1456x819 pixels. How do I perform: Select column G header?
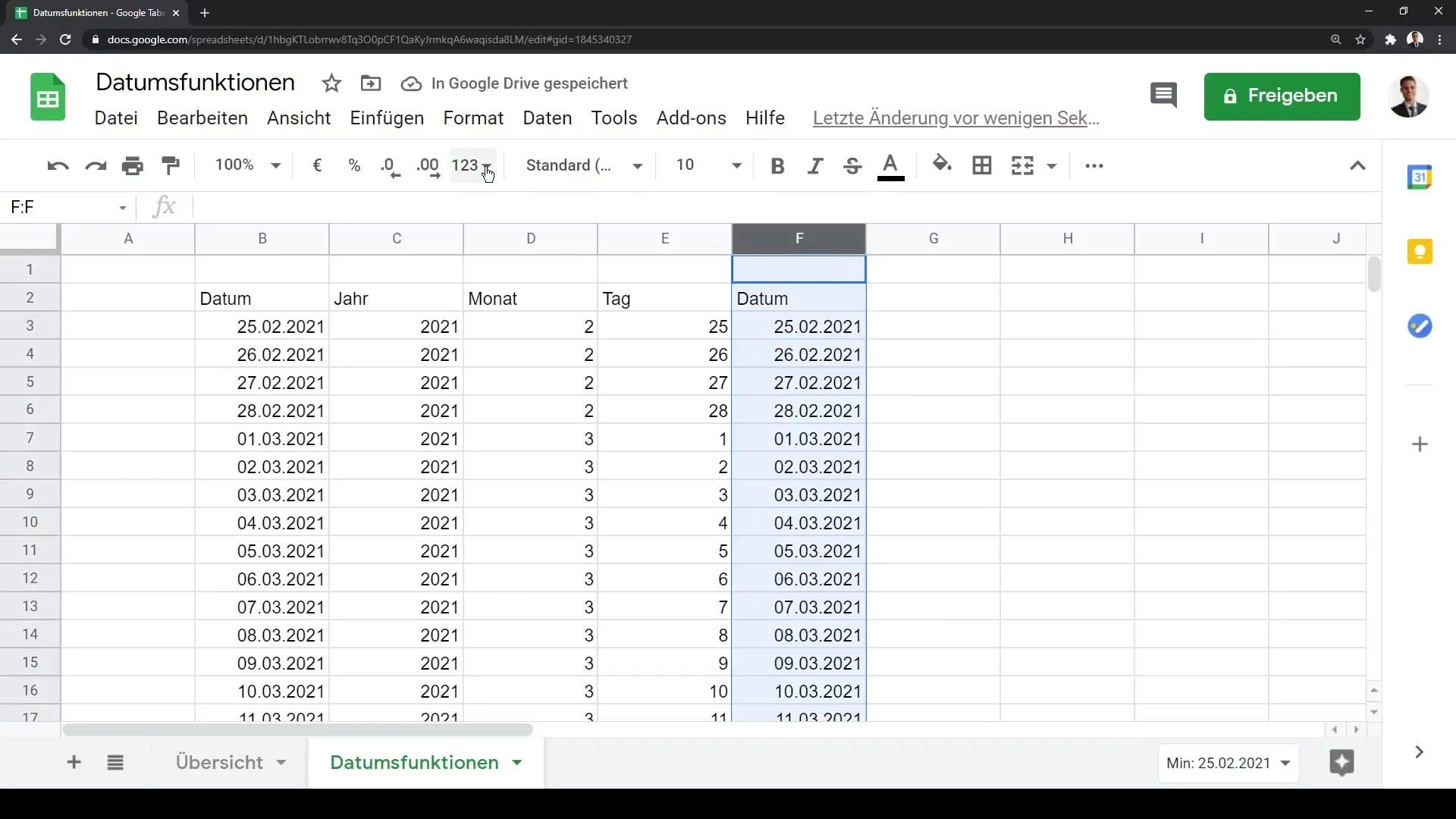pyautogui.click(x=933, y=239)
